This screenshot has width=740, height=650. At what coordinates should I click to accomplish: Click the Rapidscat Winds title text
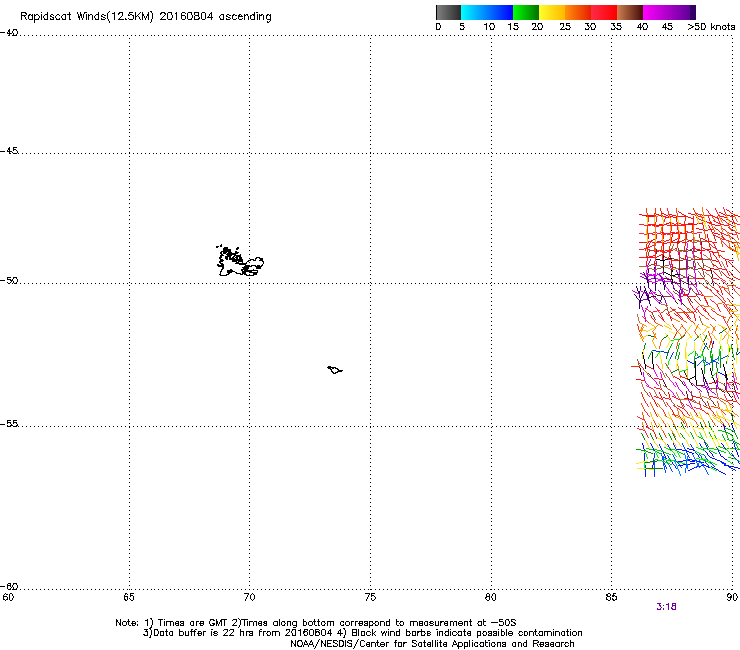coord(145,17)
